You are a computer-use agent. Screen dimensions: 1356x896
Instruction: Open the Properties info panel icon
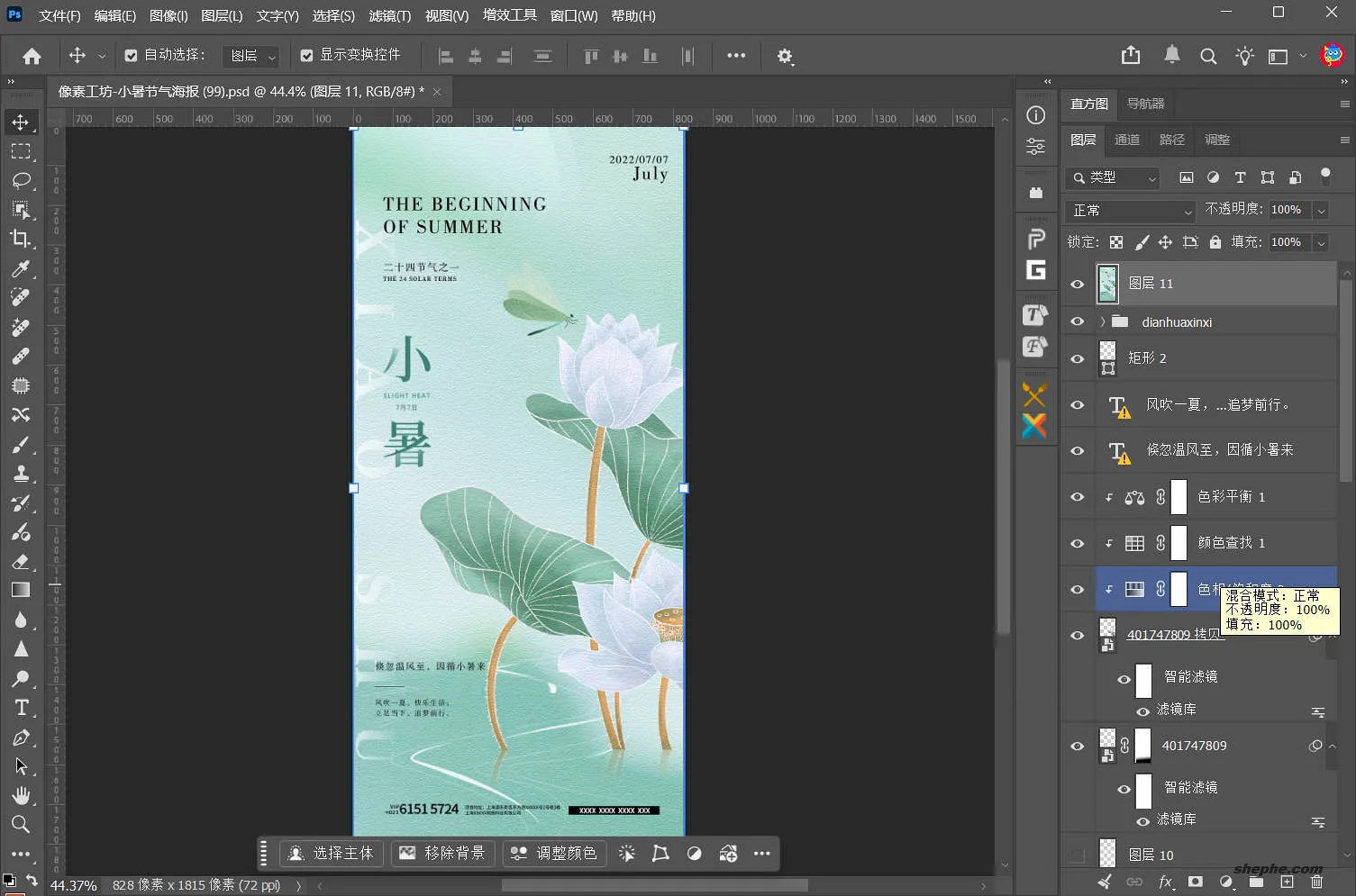(1036, 115)
